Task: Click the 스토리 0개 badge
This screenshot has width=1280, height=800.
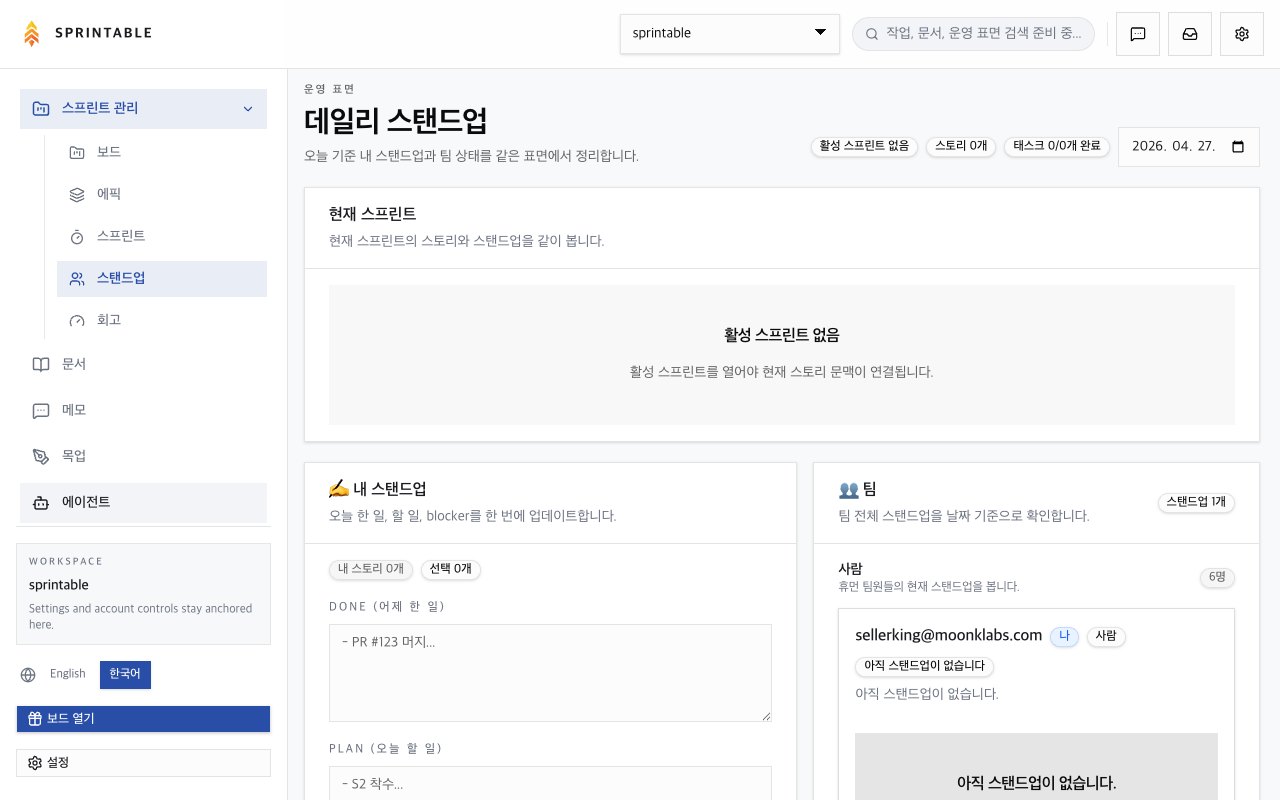Action: tap(961, 146)
